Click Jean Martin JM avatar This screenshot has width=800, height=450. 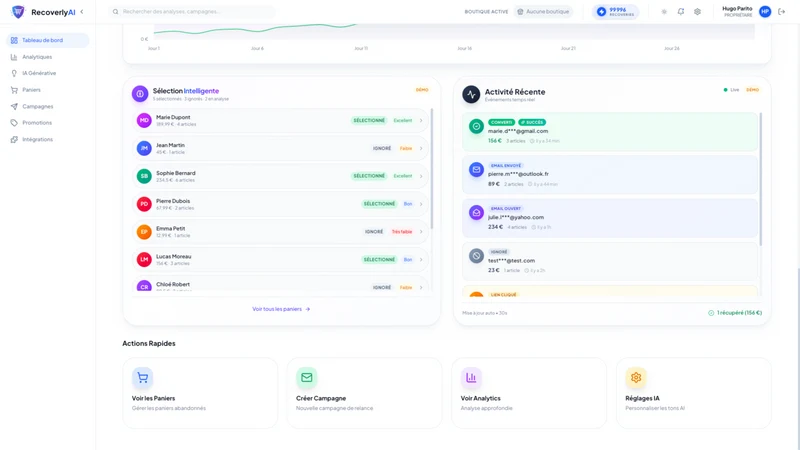pyautogui.click(x=144, y=148)
